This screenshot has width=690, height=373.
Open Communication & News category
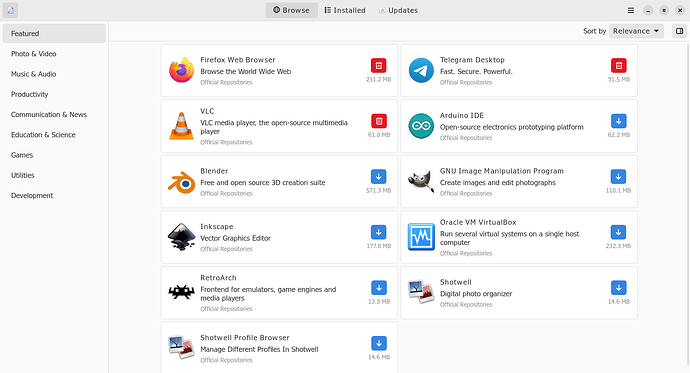tap(54, 114)
